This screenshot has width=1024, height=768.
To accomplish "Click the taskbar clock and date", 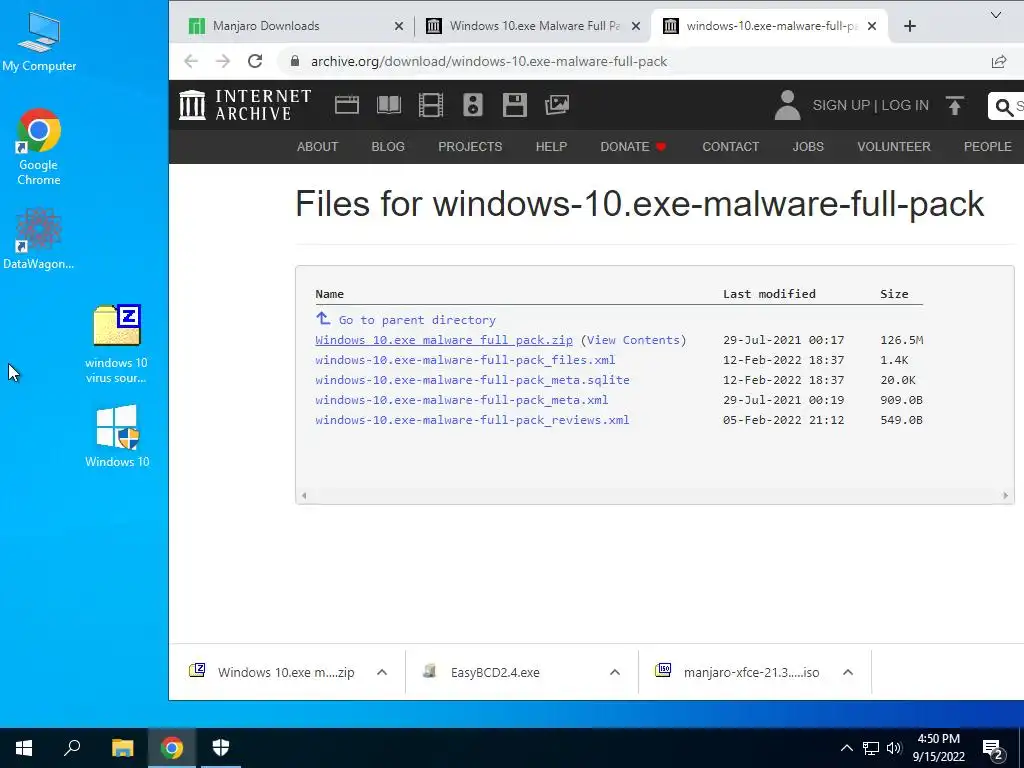I will click(x=938, y=748).
